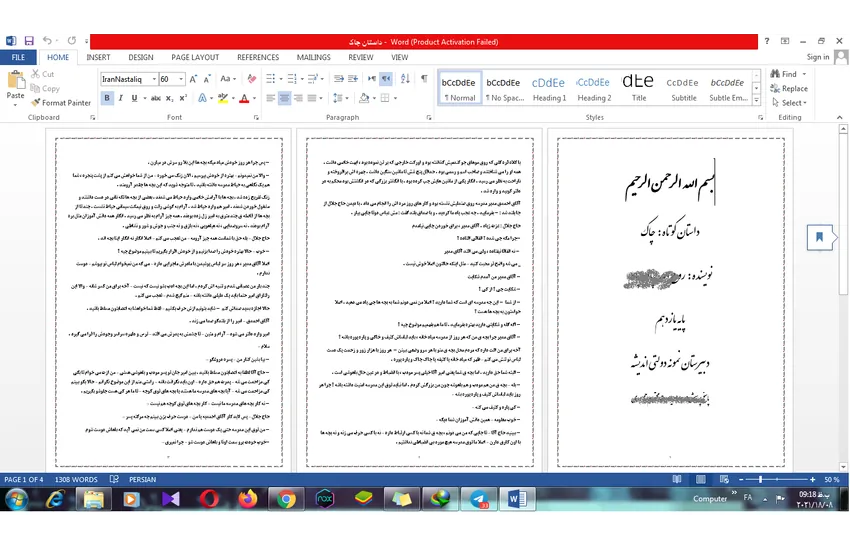The height and width of the screenshot is (550, 850).
Task: Switch to the REFERENCES tab
Action: click(258, 57)
